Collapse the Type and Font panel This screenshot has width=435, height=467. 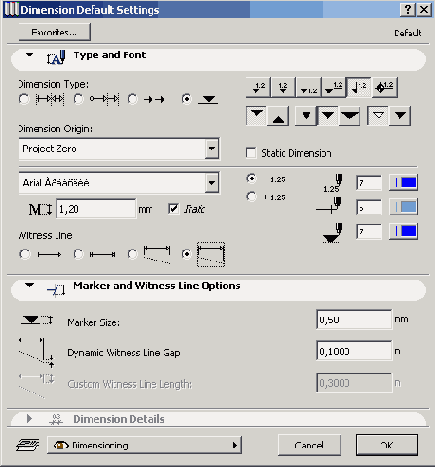point(30,55)
